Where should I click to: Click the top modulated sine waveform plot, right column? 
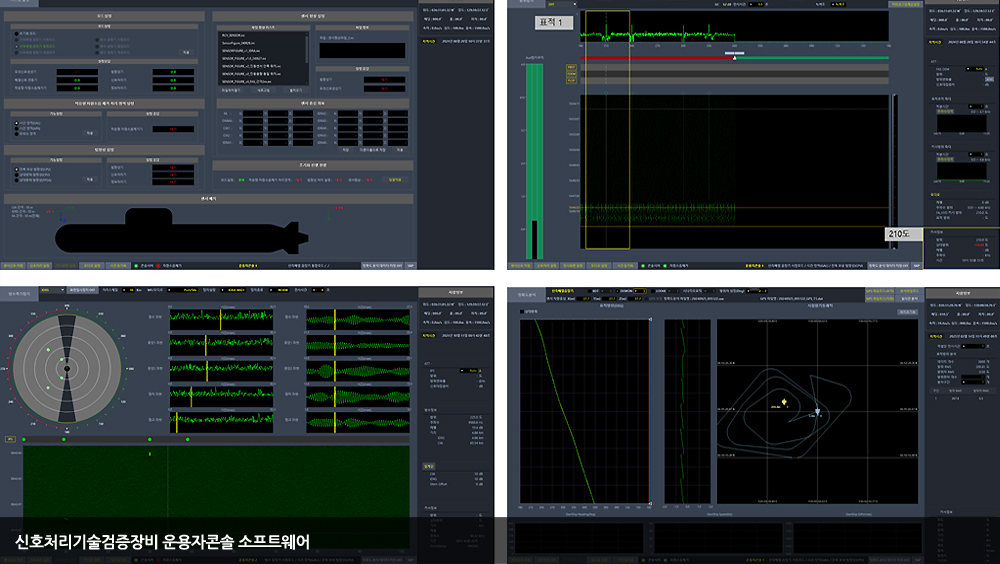click(357, 320)
